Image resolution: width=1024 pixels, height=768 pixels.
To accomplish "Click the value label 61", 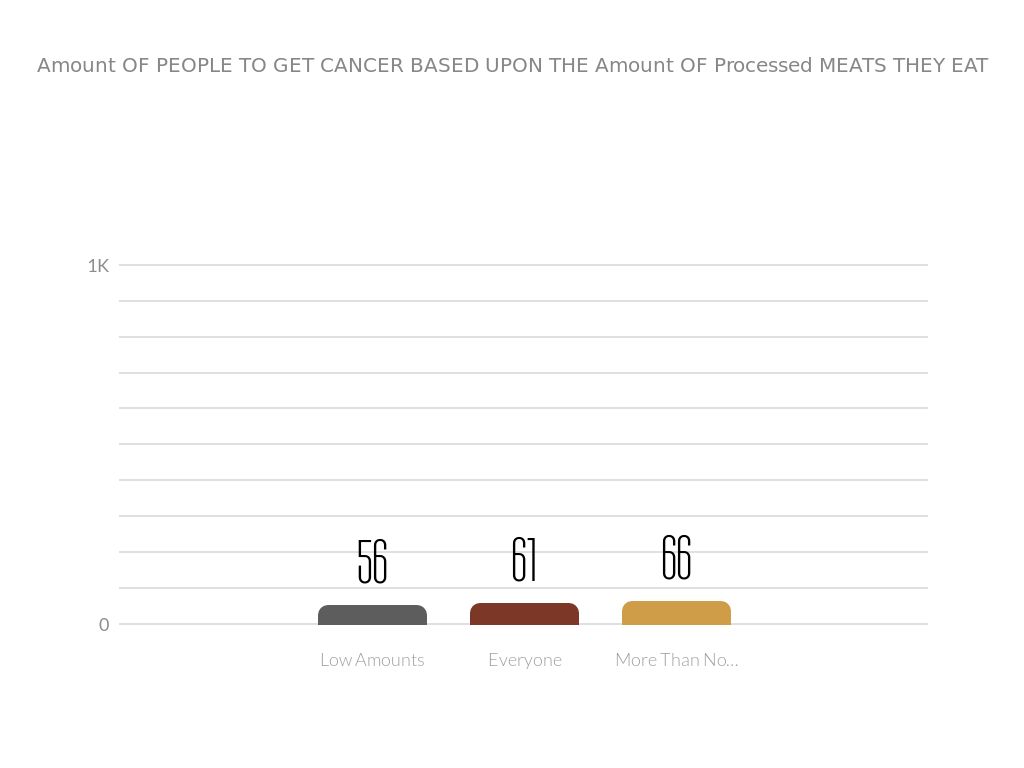I will (524, 560).
